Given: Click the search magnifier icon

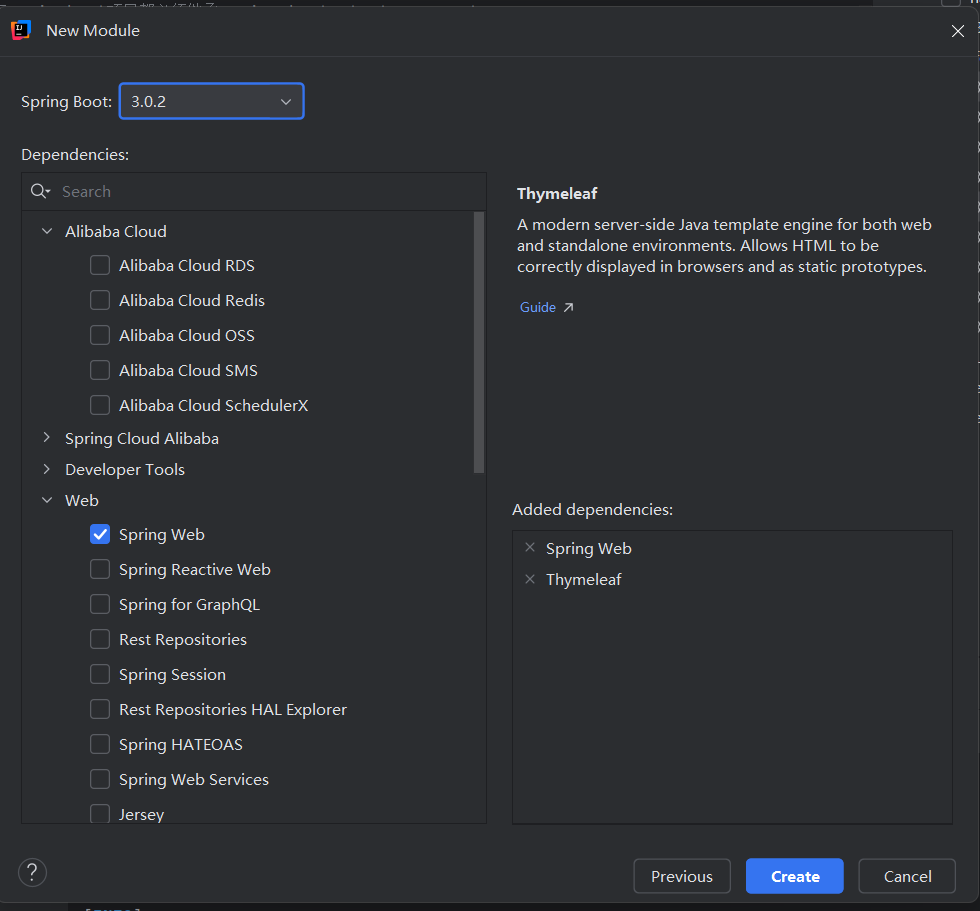Looking at the screenshot, I should (x=41, y=191).
